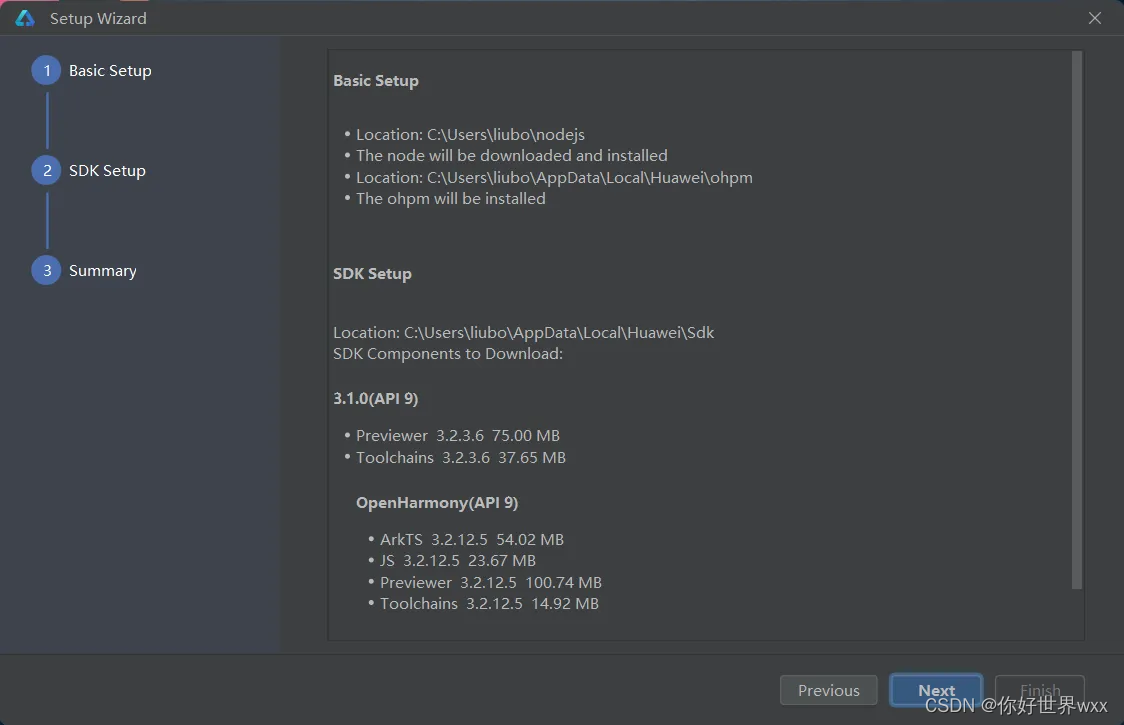This screenshot has height=725, width=1124.
Task: Open the Summary step label
Action: [x=103, y=270]
